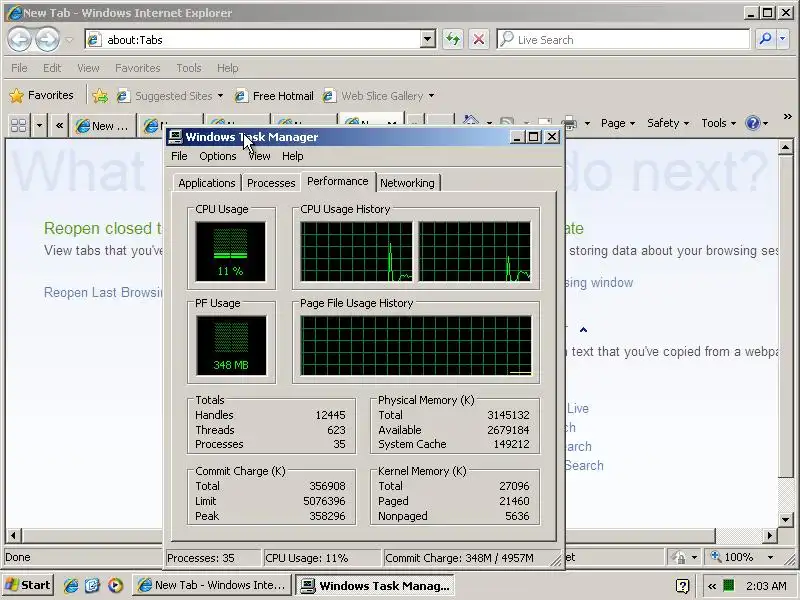Open the Suggested Sites dropdown
This screenshot has width=800, height=600.
click(x=220, y=95)
